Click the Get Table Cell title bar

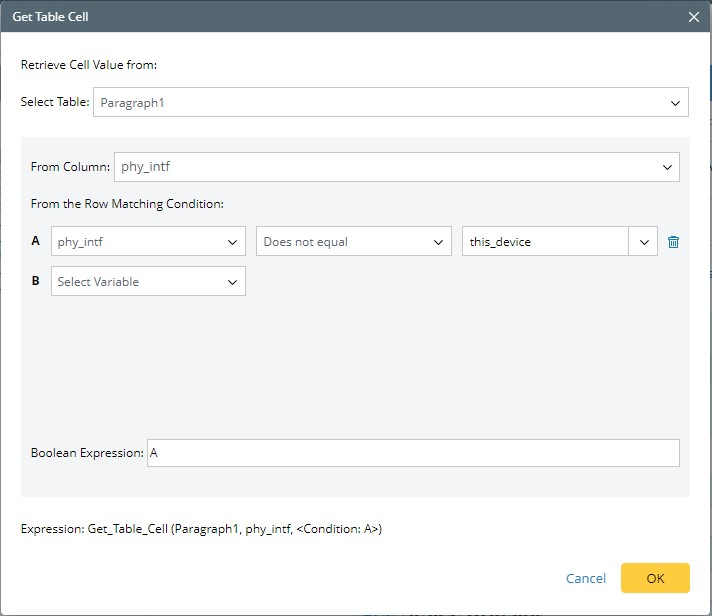click(300, 17)
